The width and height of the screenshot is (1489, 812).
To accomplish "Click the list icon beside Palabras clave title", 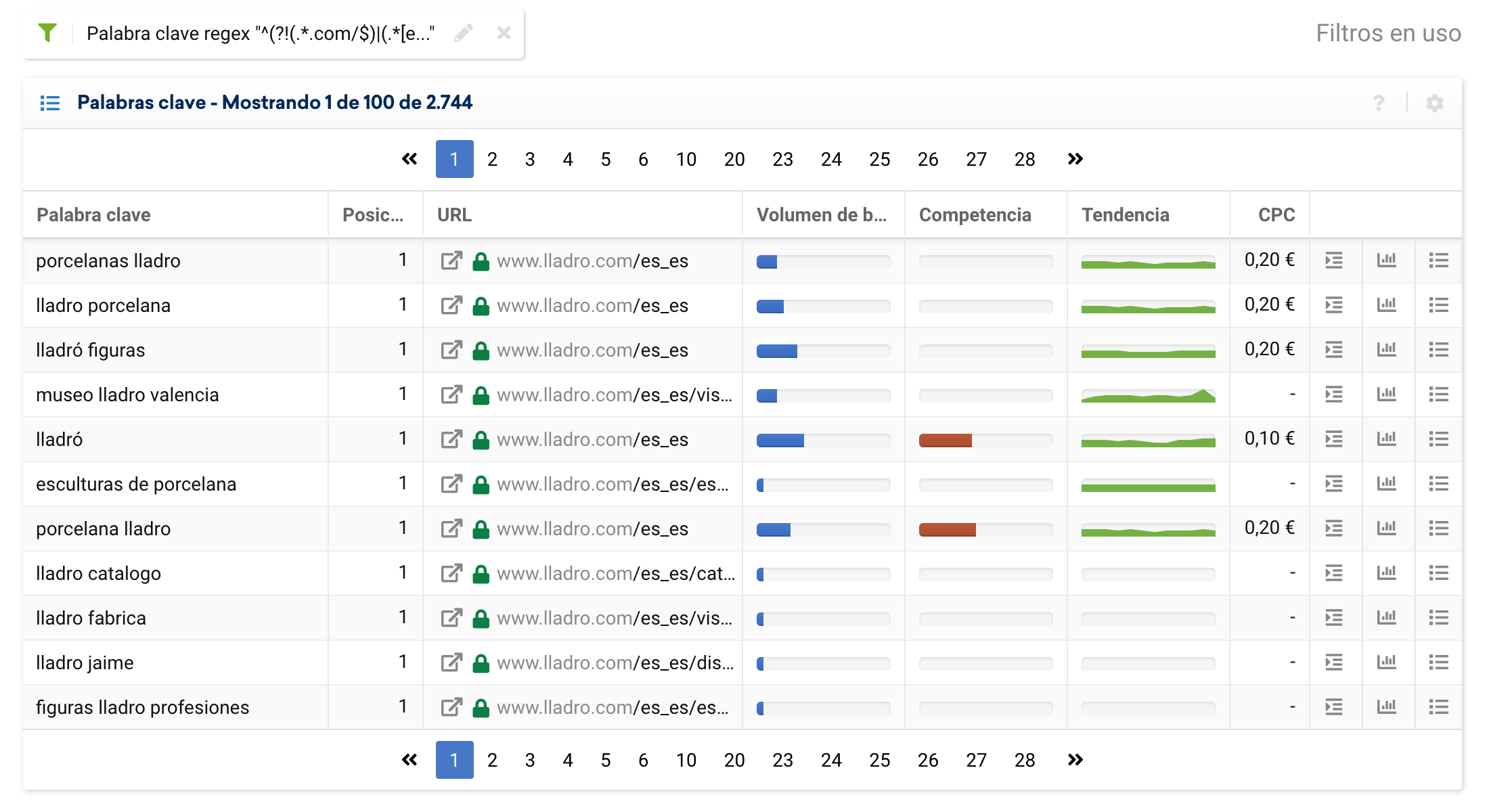I will pyautogui.click(x=50, y=103).
